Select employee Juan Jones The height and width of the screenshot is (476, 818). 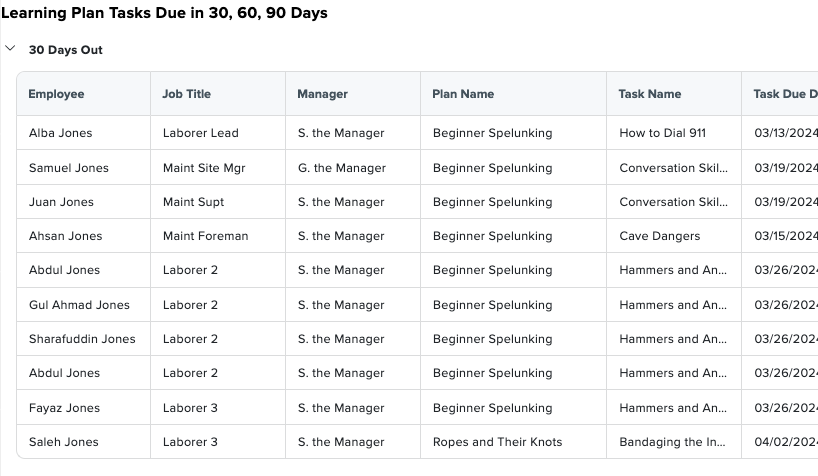(x=61, y=202)
